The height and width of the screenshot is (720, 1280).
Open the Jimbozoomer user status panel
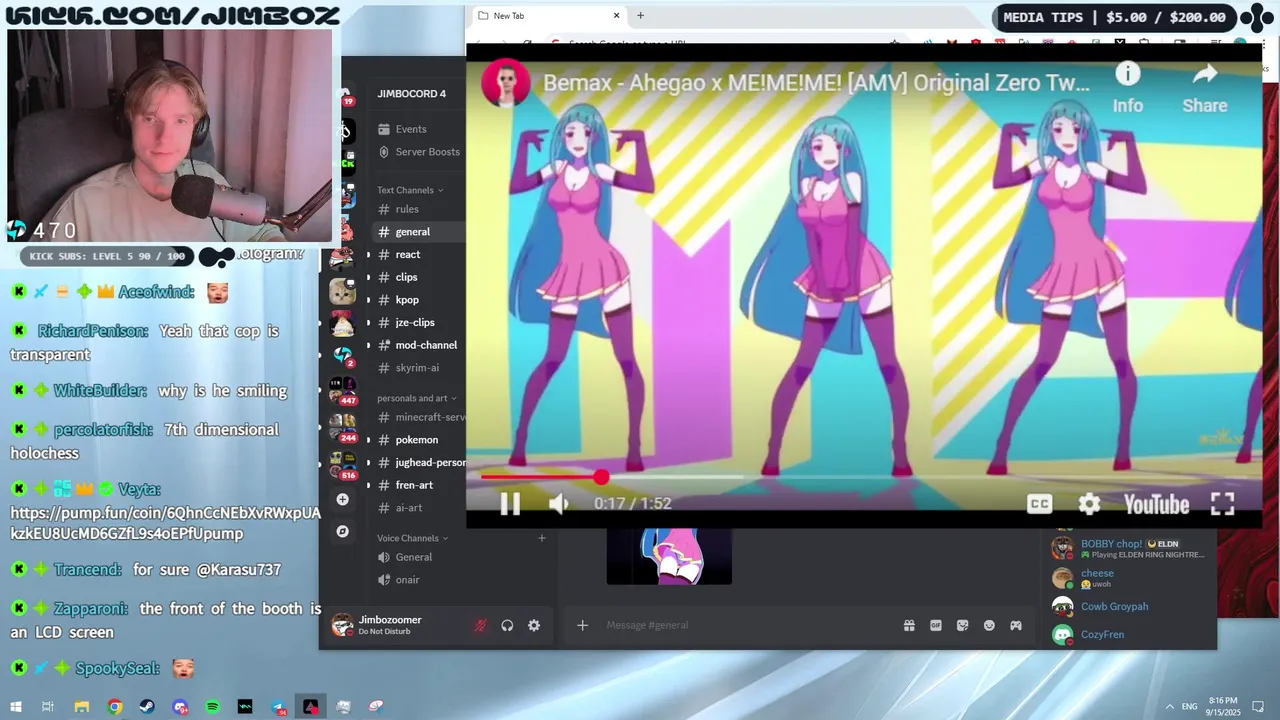coord(390,625)
